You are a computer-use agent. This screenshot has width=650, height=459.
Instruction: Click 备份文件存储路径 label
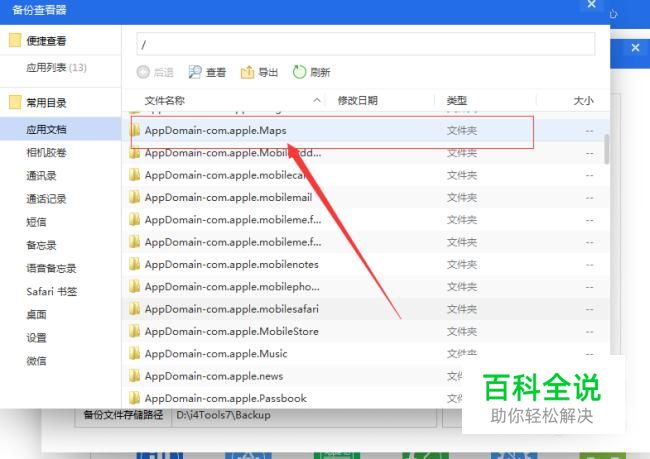click(x=123, y=415)
